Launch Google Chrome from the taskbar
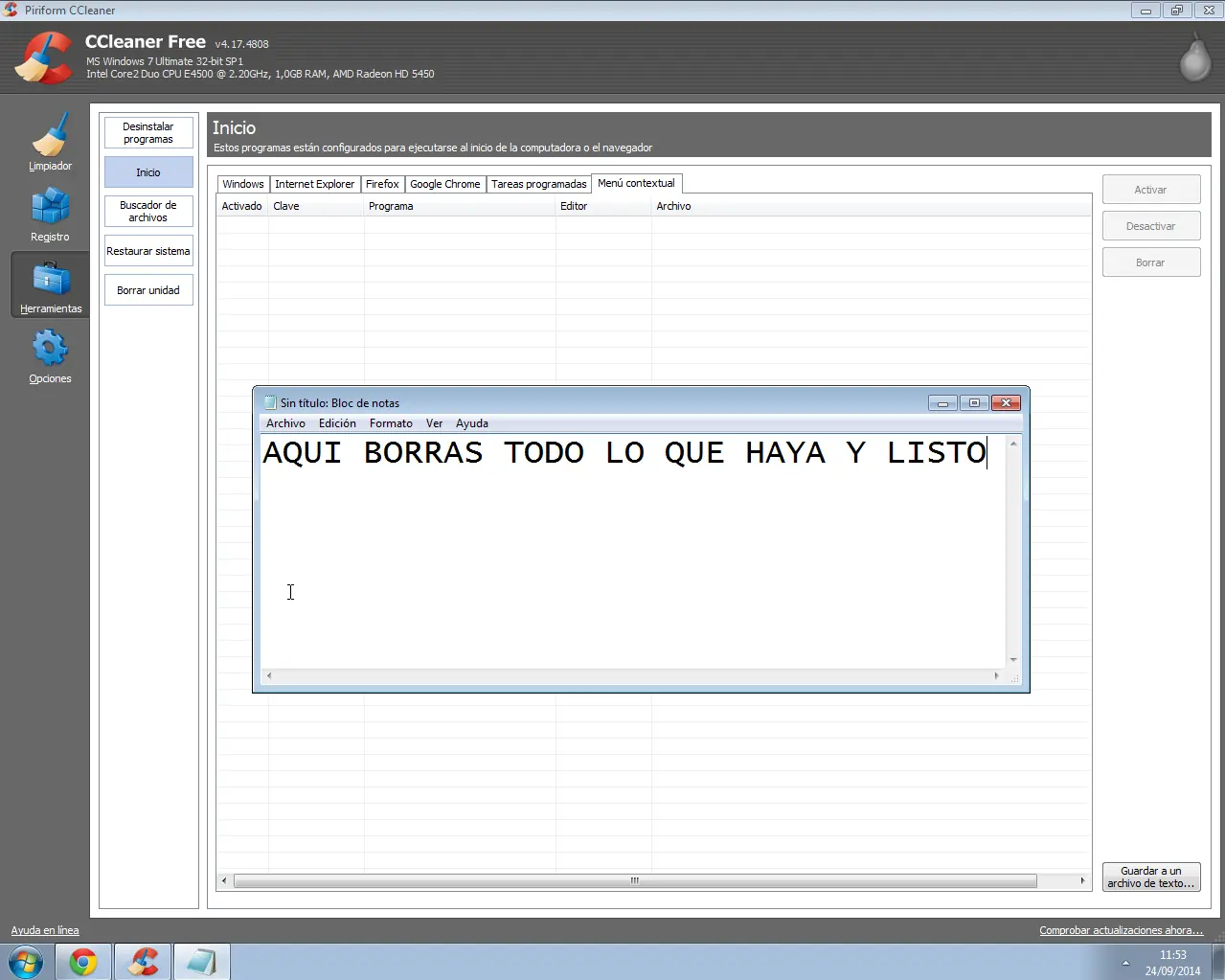Screen dimensions: 1225x980 83,962
